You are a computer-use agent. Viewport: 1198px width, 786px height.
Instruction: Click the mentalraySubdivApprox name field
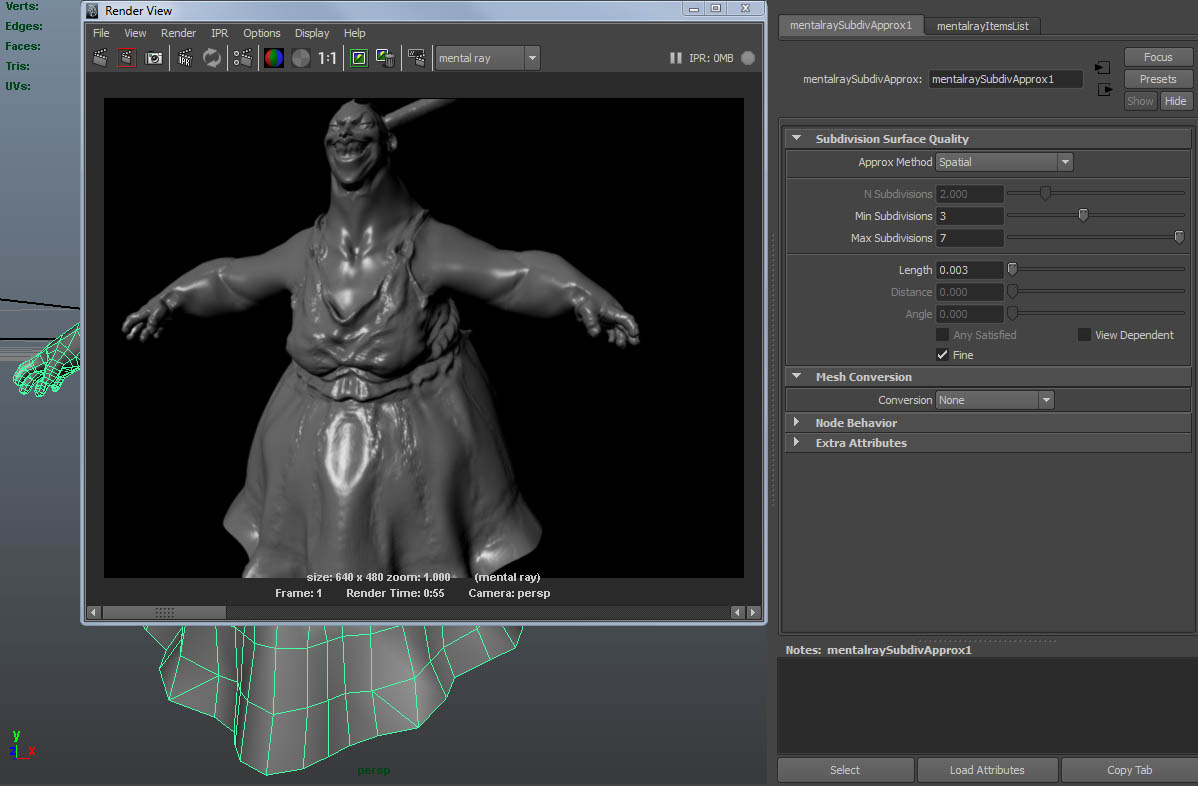[x=1005, y=79]
